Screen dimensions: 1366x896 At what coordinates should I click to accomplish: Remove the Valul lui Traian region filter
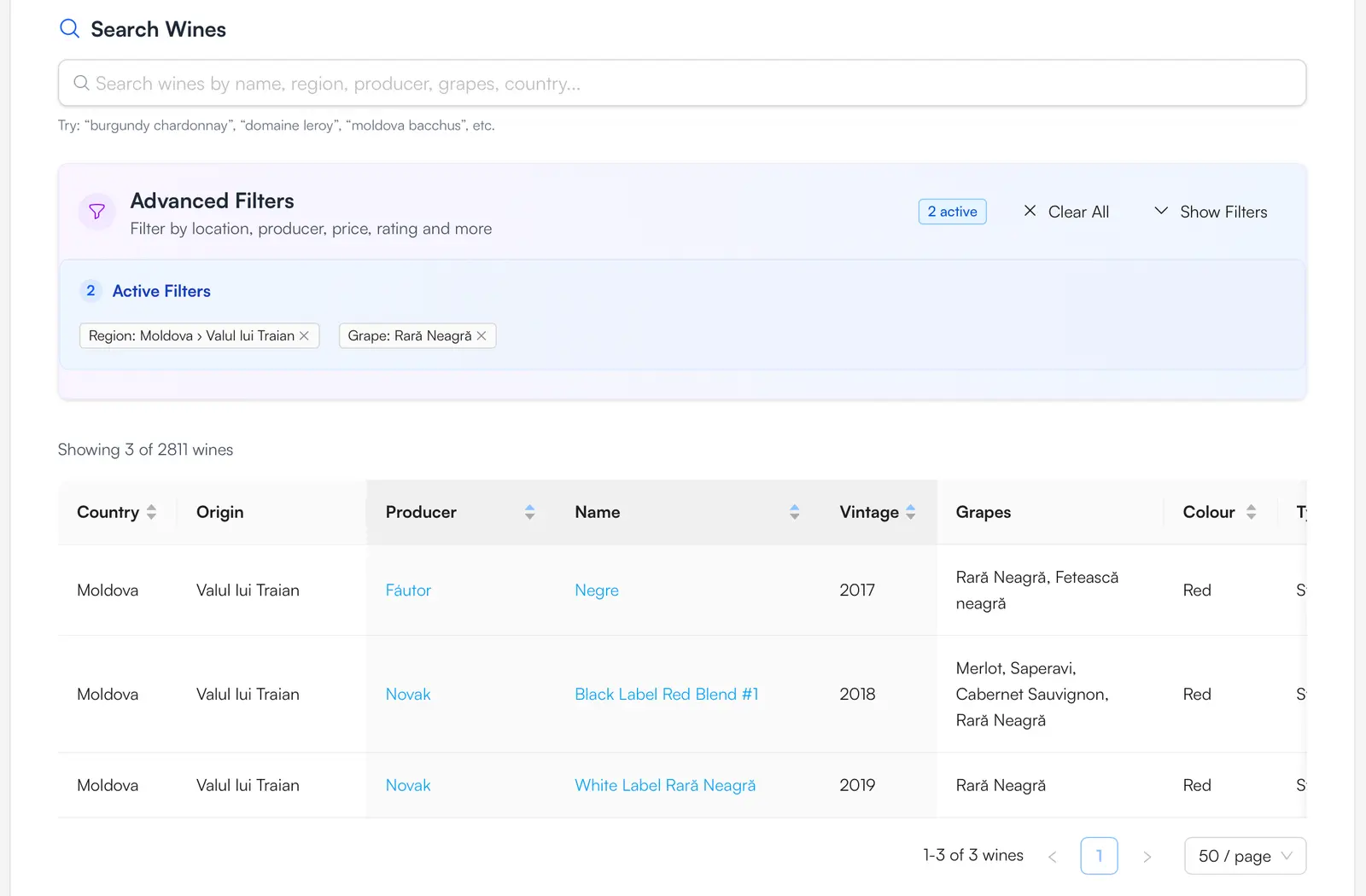click(304, 336)
